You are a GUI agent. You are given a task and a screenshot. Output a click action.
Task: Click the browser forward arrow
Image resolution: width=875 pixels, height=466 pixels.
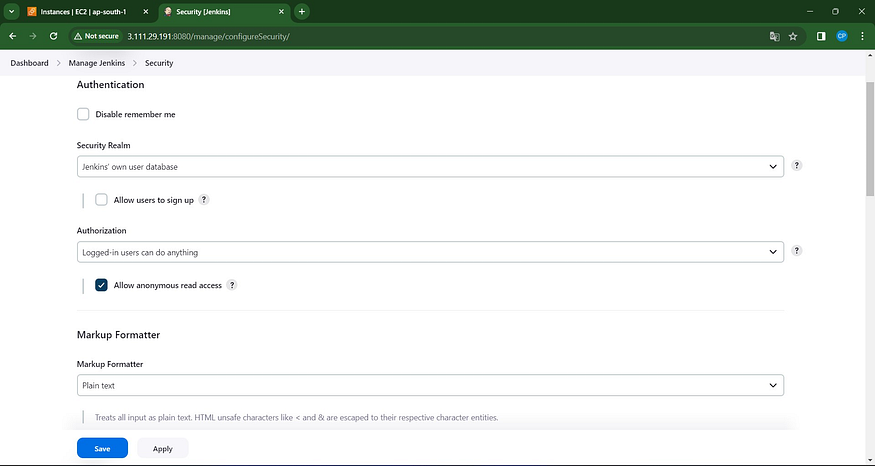tap(33, 36)
